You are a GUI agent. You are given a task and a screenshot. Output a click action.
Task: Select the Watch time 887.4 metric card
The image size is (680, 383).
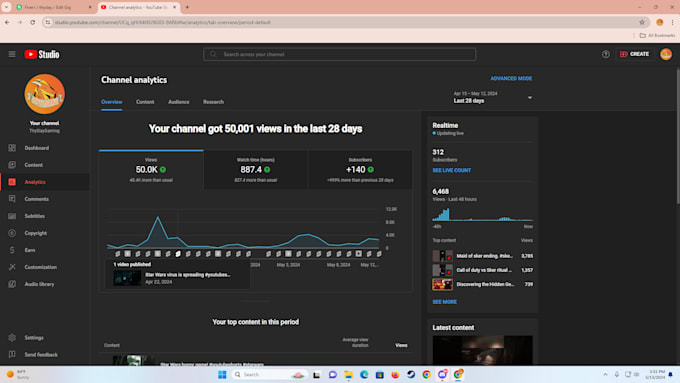(255, 170)
